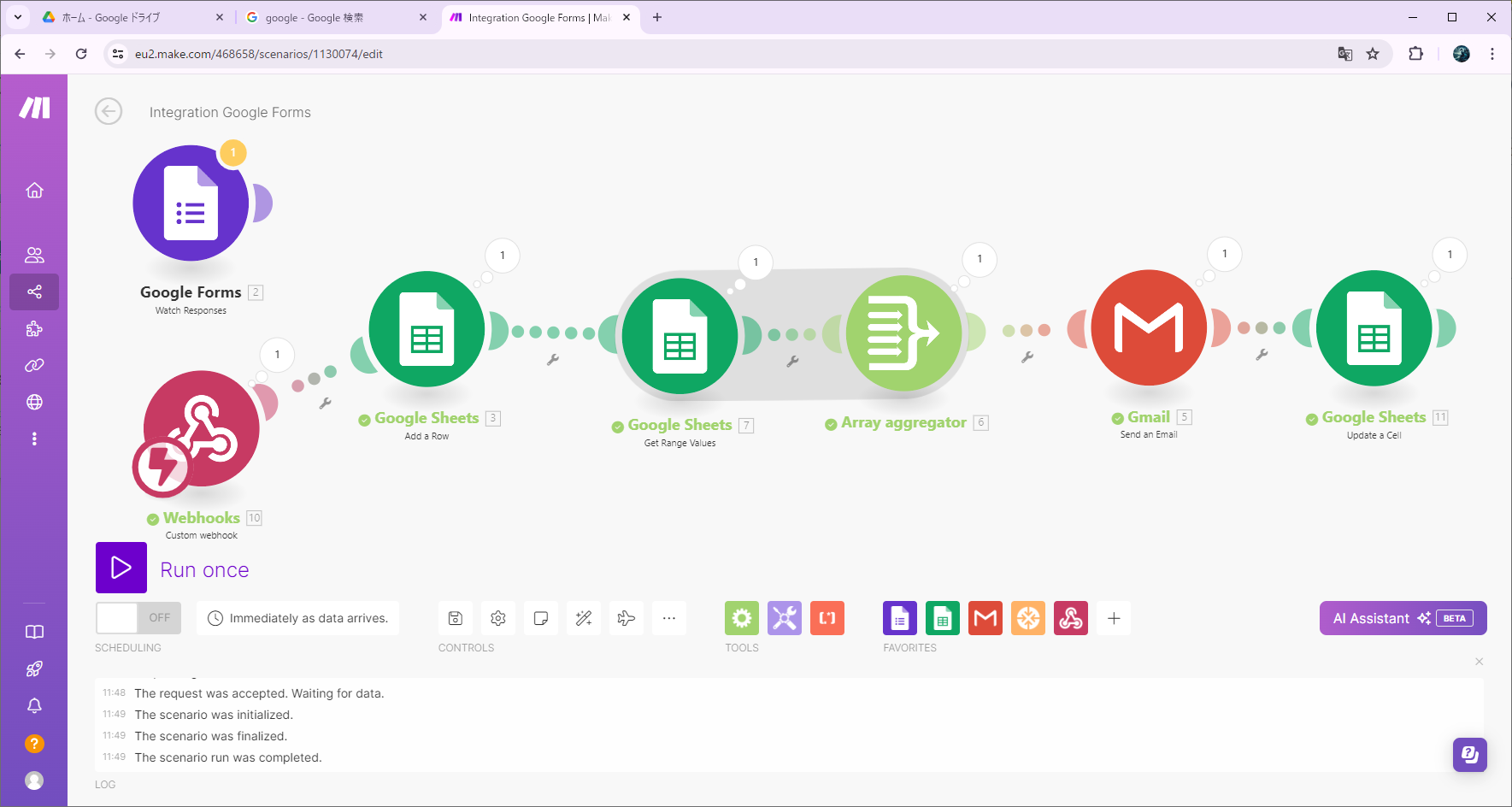Viewport: 1512px width, 807px height.
Task: Open the AI Assistant beta button
Action: (x=1403, y=618)
